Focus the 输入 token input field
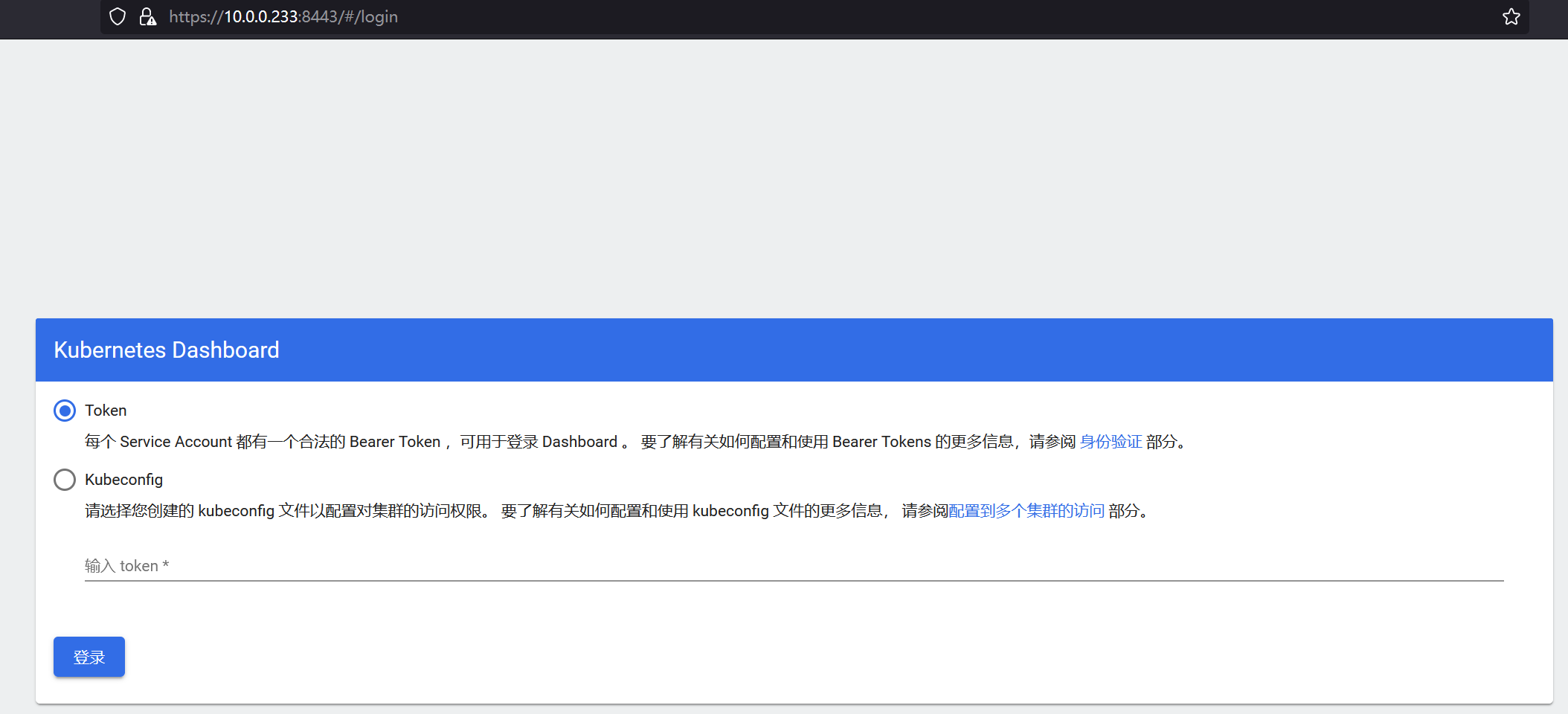 794,566
